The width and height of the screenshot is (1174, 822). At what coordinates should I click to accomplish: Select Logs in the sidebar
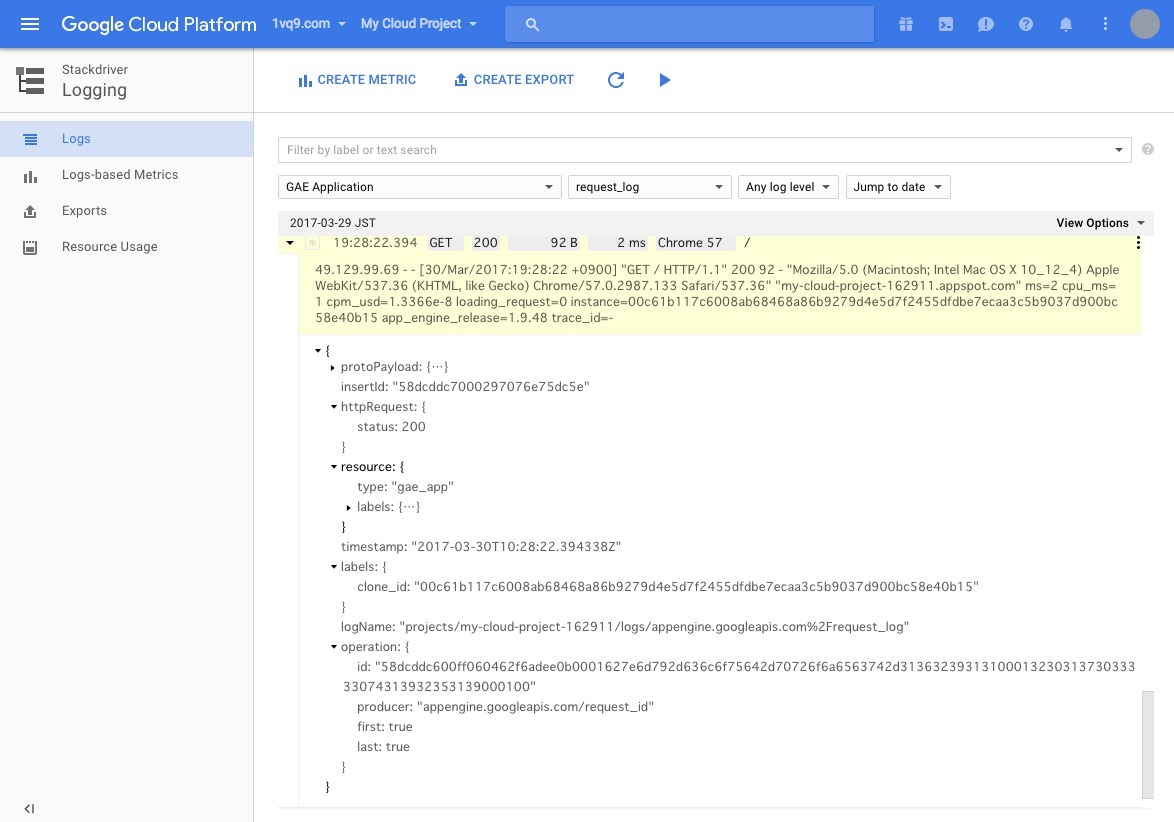click(x=127, y=138)
